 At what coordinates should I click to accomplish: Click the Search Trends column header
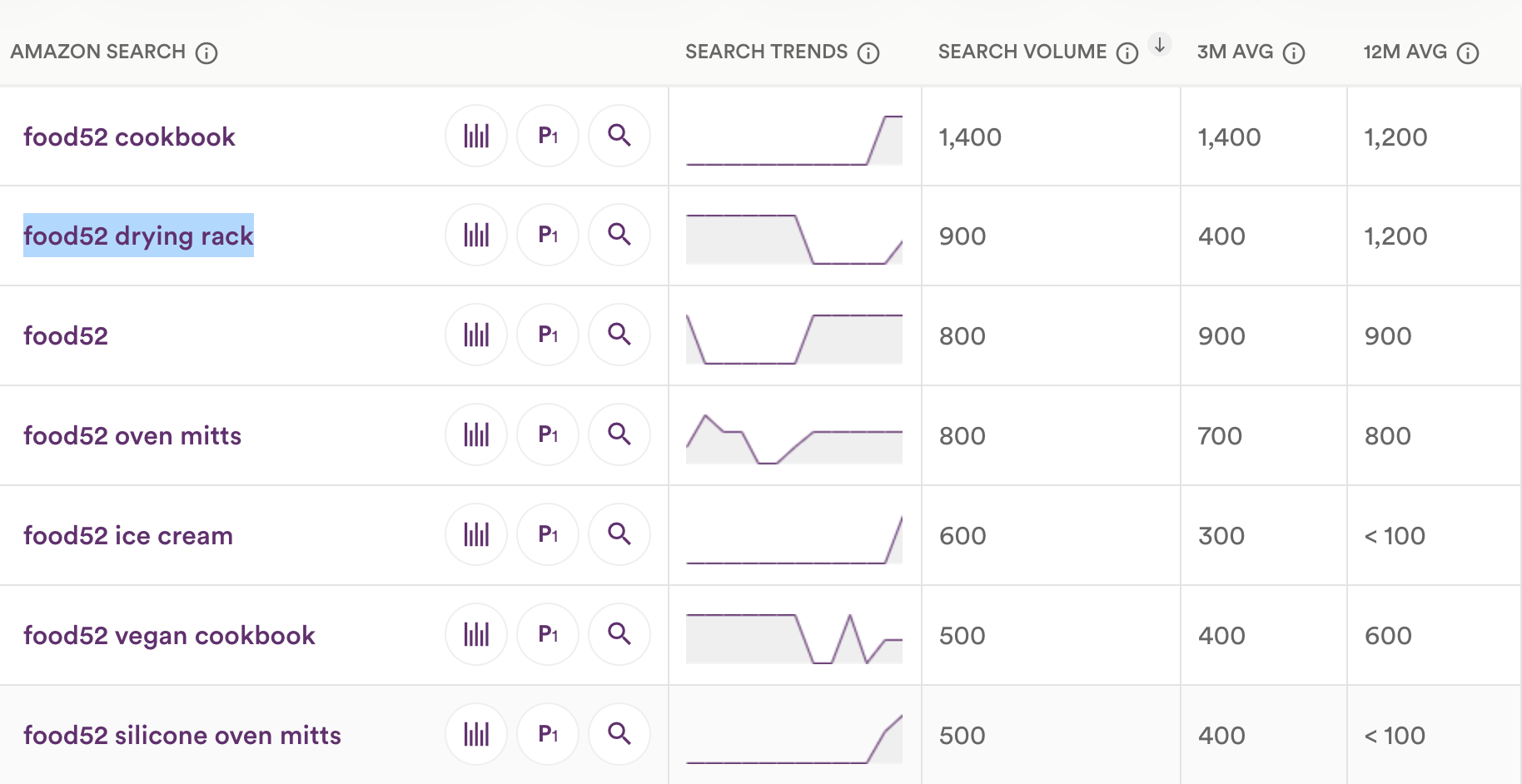tap(766, 52)
